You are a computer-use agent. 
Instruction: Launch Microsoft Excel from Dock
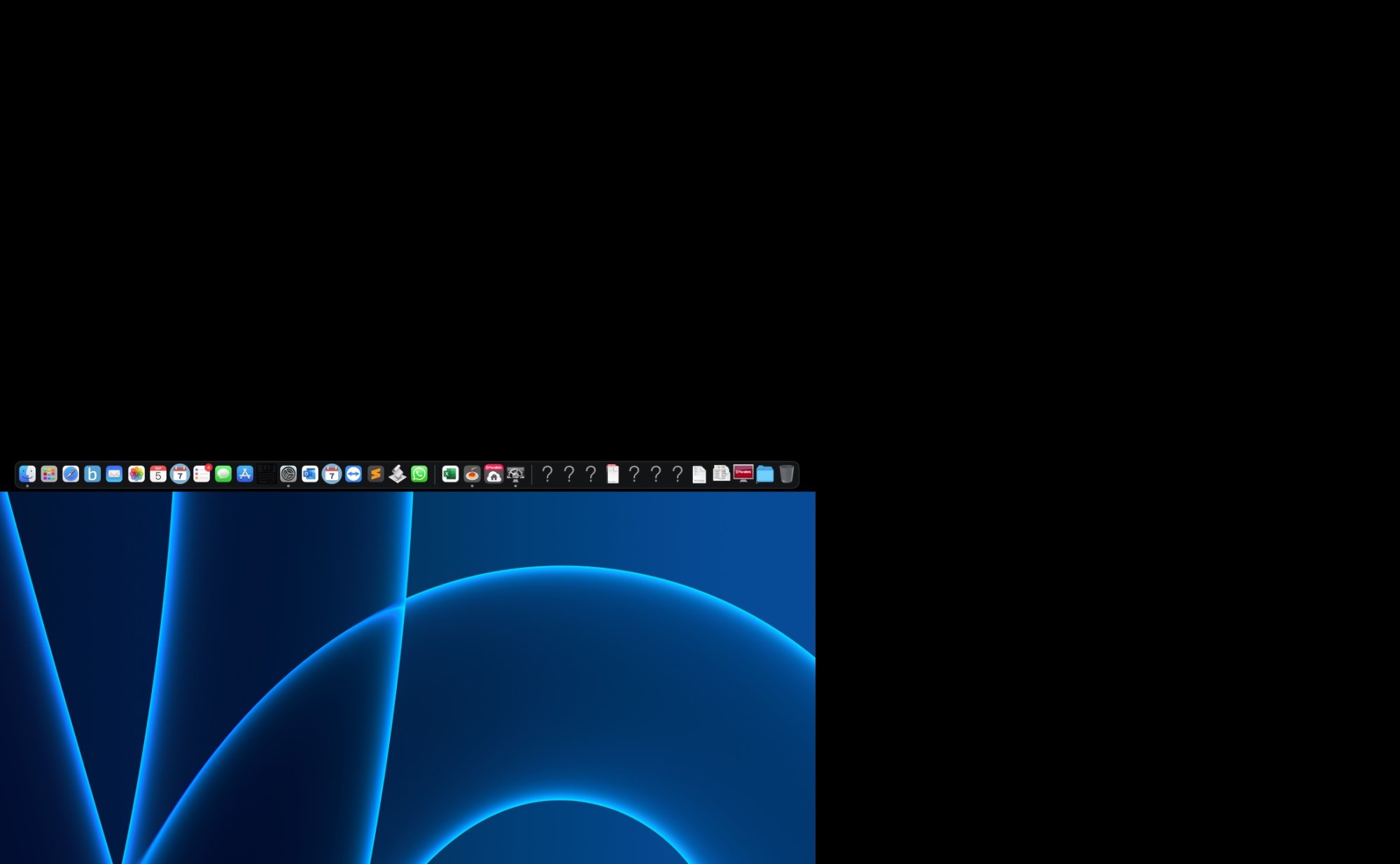click(x=450, y=474)
